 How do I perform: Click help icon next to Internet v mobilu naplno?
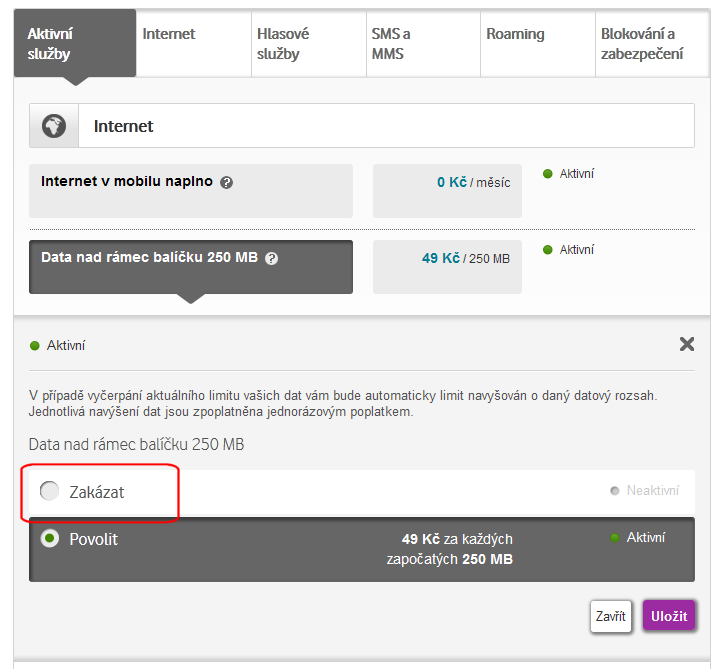(227, 183)
